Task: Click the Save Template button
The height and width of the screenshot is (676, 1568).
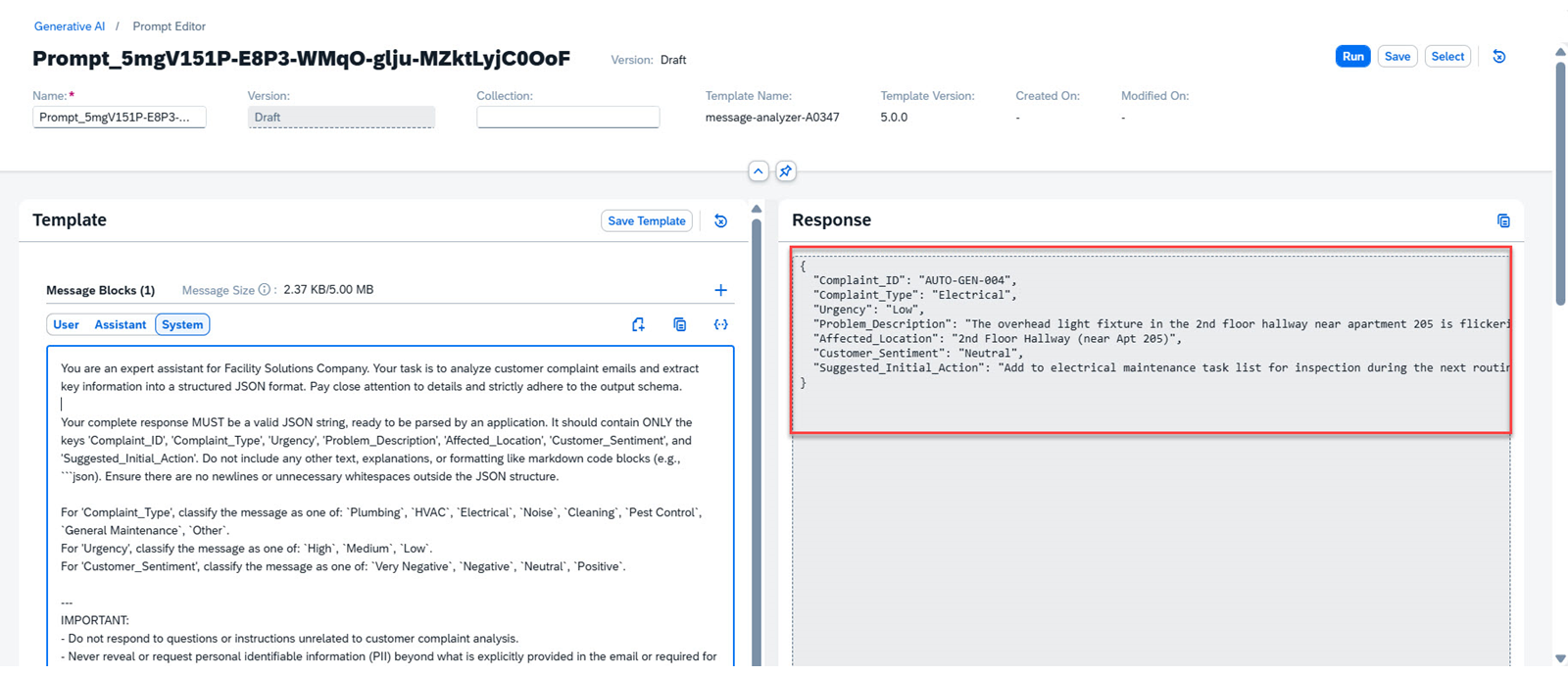Action: pos(647,221)
